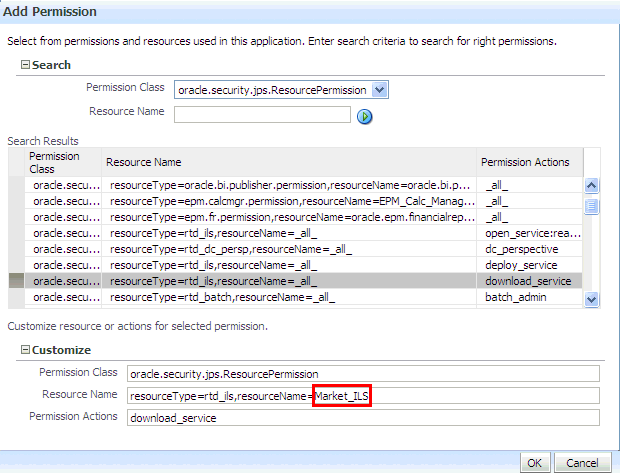Edit the Customize Permission Actions field
The width and height of the screenshot is (620, 475).
(362, 418)
